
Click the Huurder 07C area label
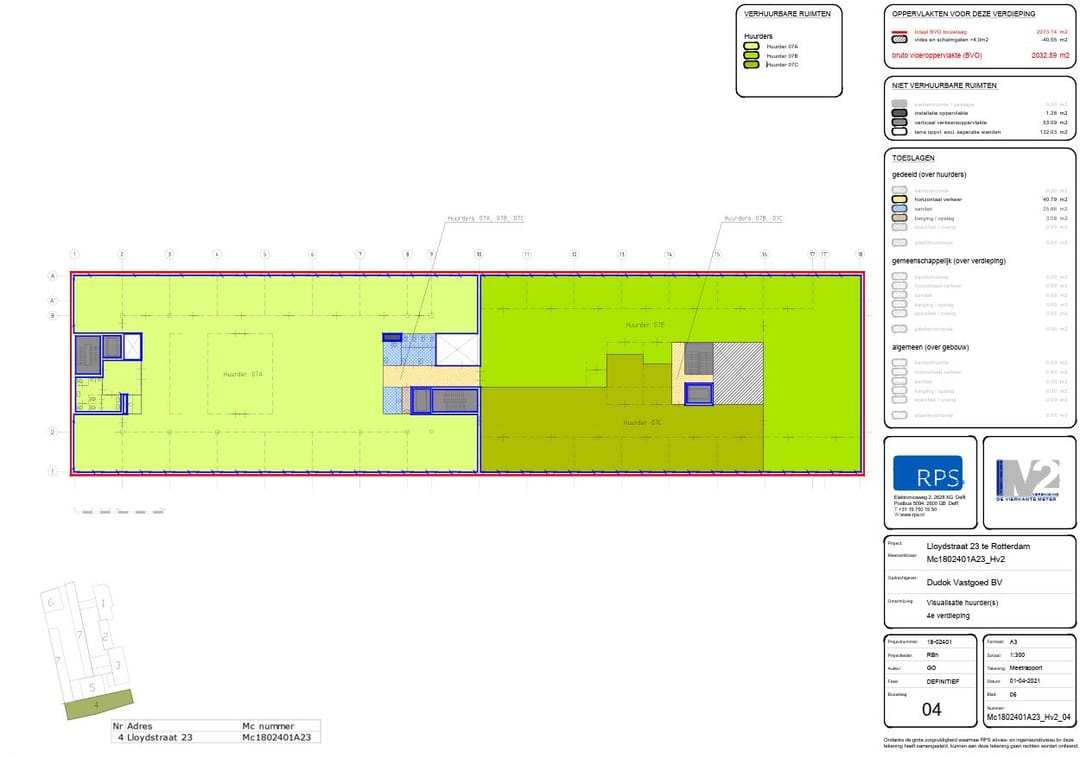642,422
